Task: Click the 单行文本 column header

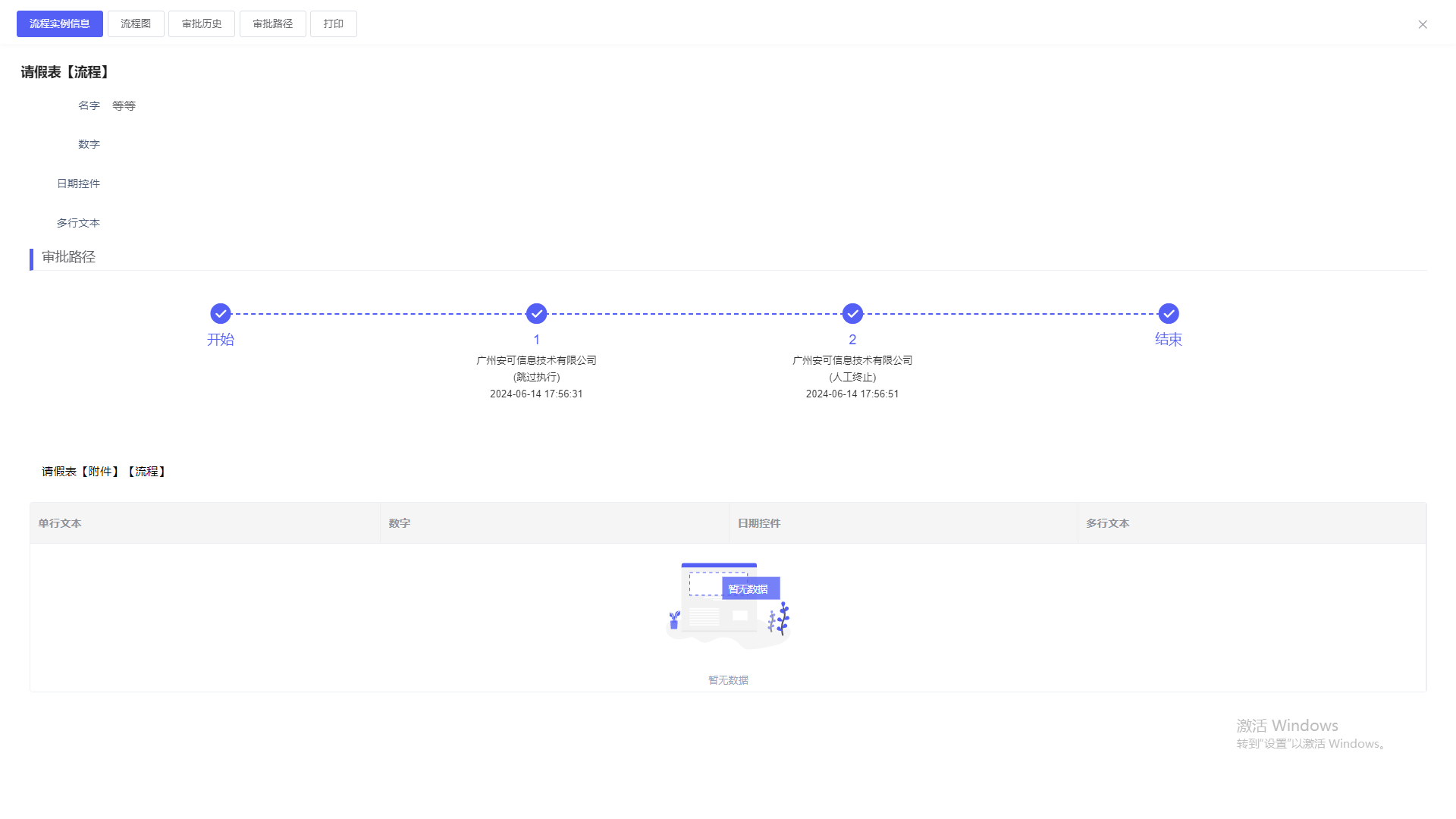Action: tap(60, 523)
